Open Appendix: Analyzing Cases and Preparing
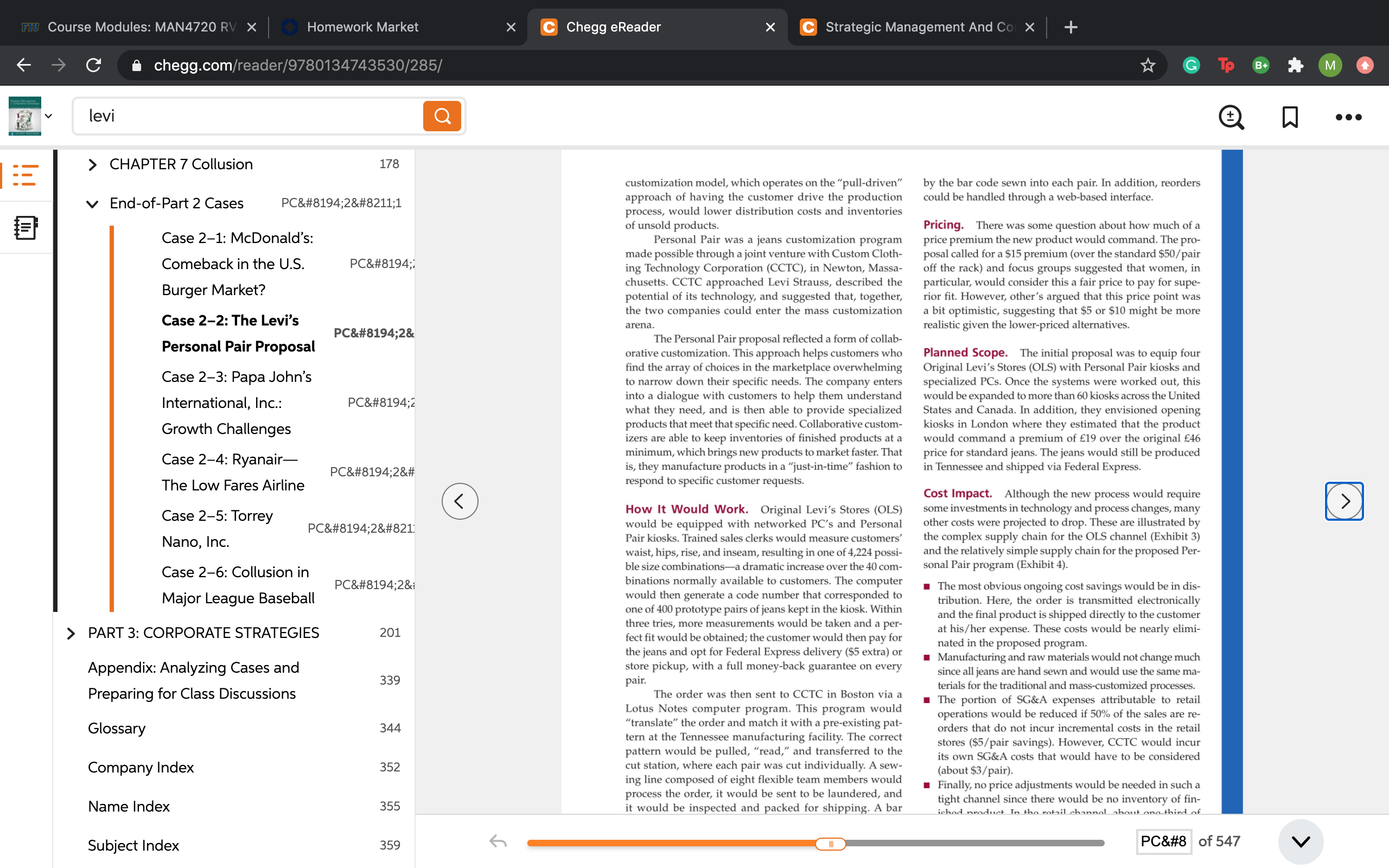This screenshot has height=868, width=1389. coord(193,680)
